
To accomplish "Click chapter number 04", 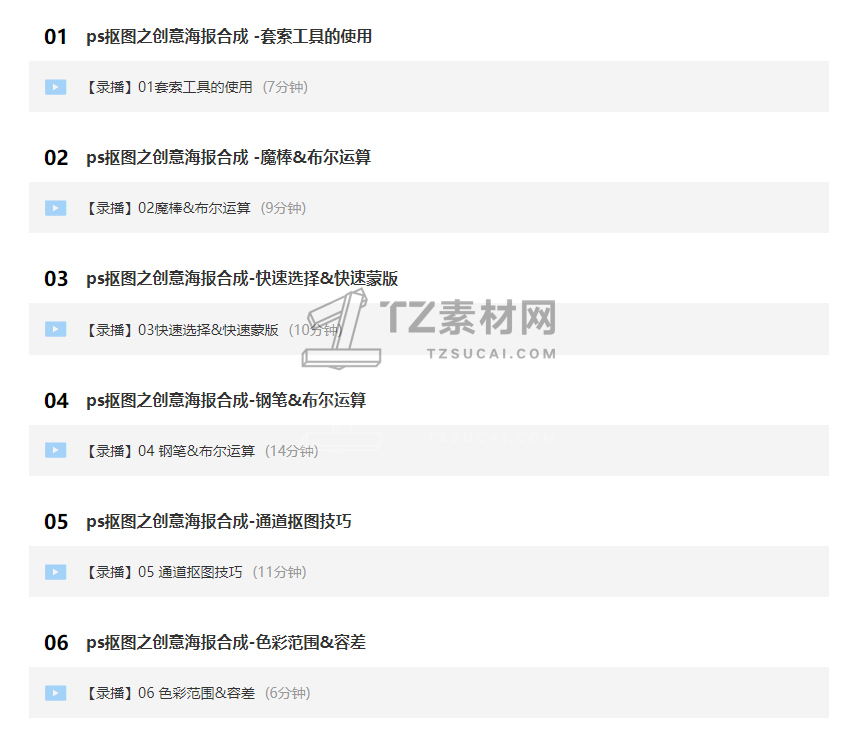I will pyautogui.click(x=56, y=401).
